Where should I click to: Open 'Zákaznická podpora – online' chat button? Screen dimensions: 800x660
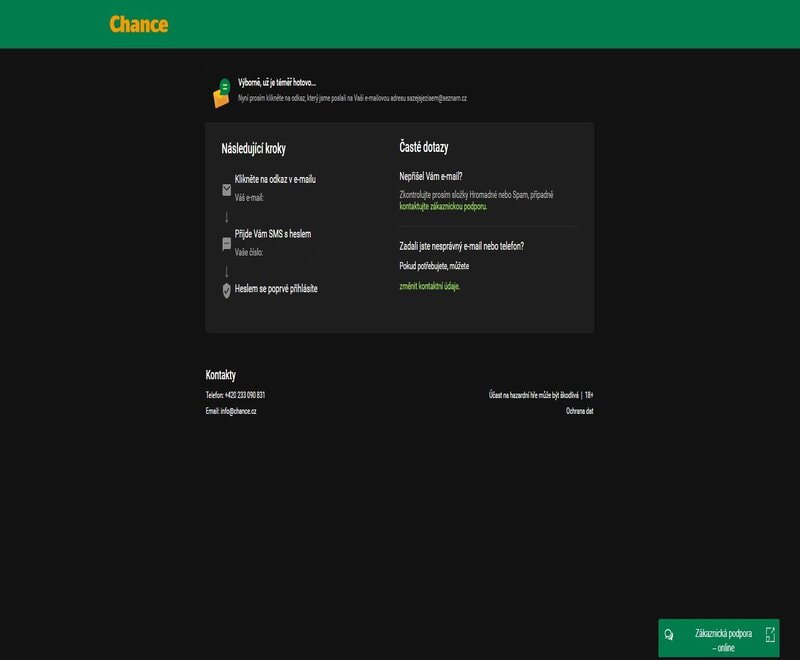click(722, 640)
